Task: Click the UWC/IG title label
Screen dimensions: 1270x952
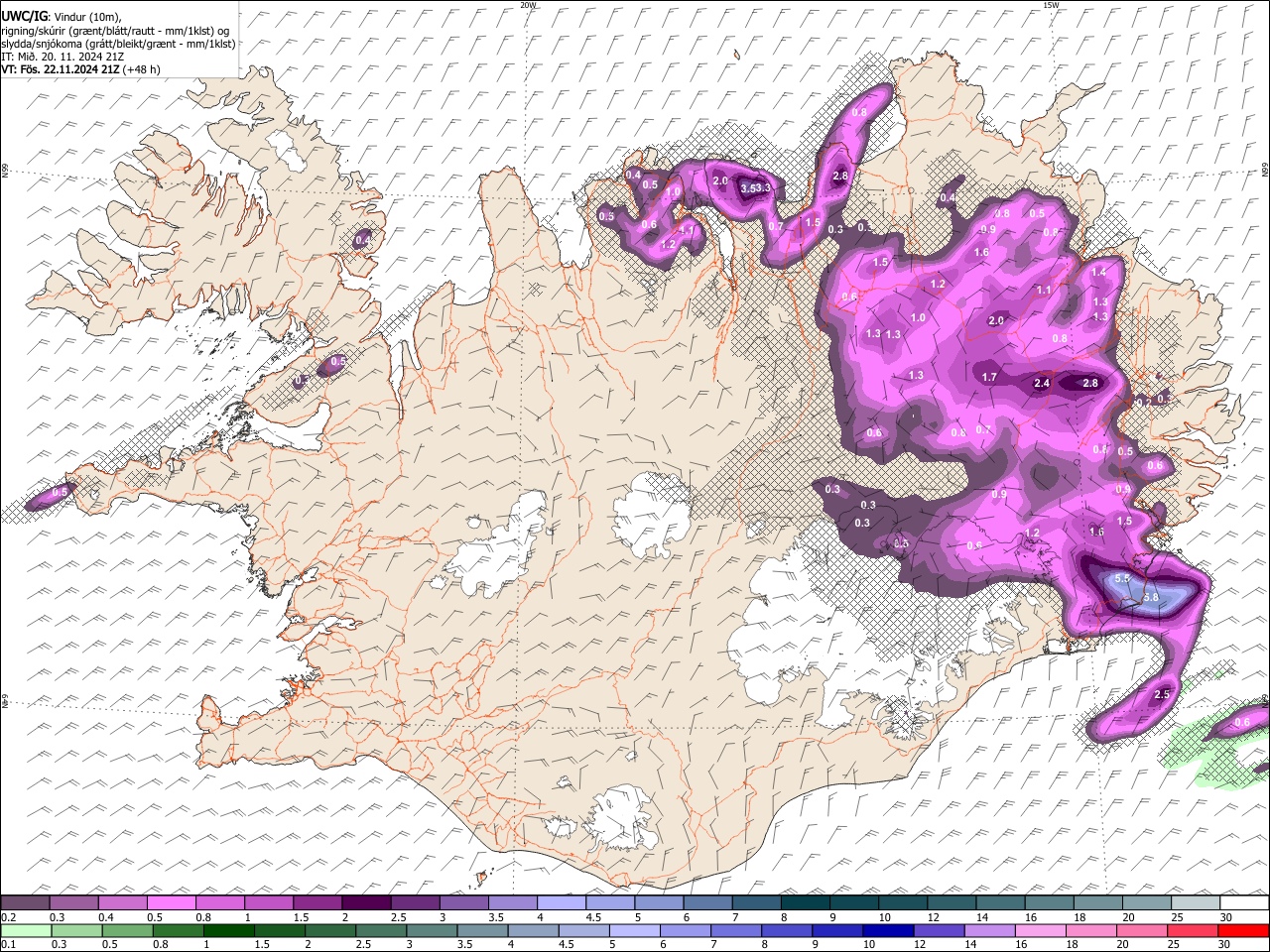Action: click(24, 15)
